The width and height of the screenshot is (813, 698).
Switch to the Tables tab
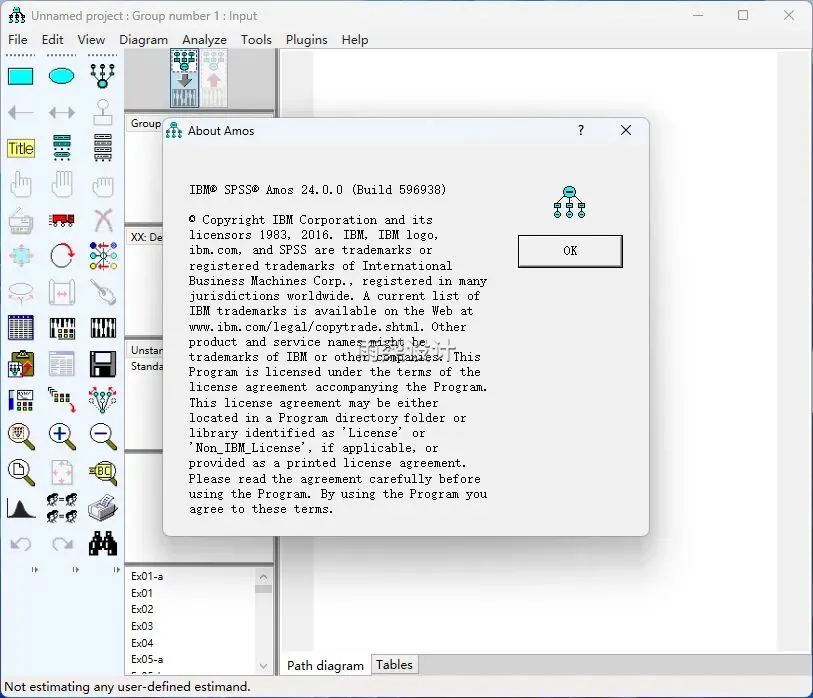pyautogui.click(x=394, y=664)
